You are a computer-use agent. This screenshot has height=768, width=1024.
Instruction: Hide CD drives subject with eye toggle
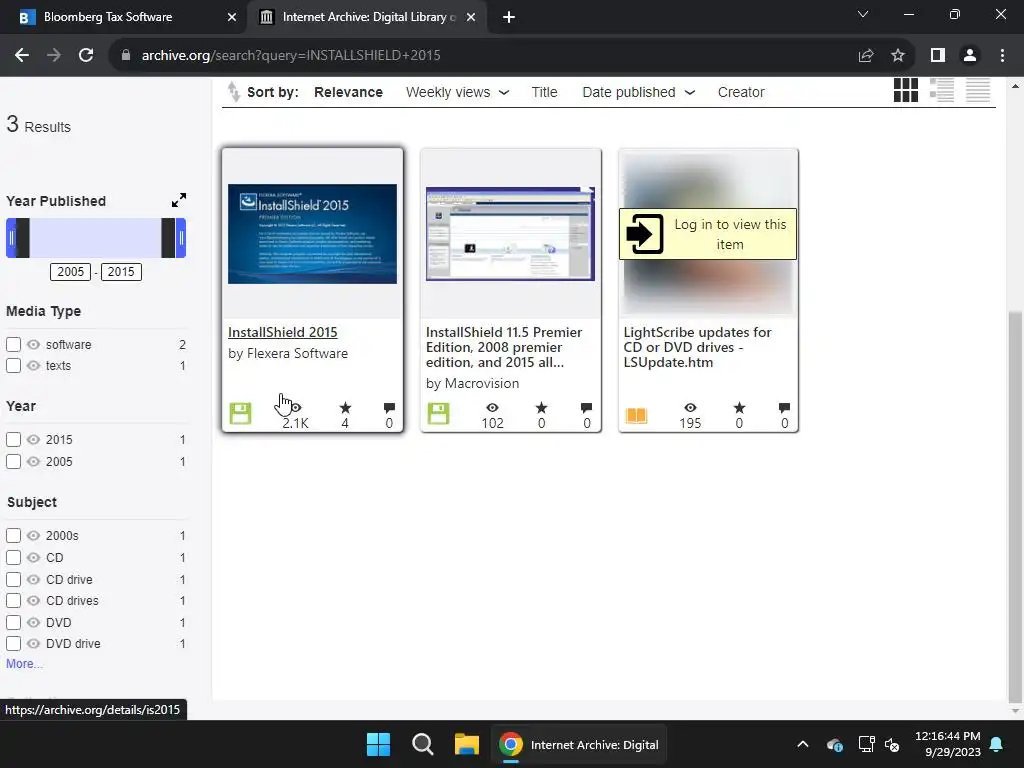[33, 600]
